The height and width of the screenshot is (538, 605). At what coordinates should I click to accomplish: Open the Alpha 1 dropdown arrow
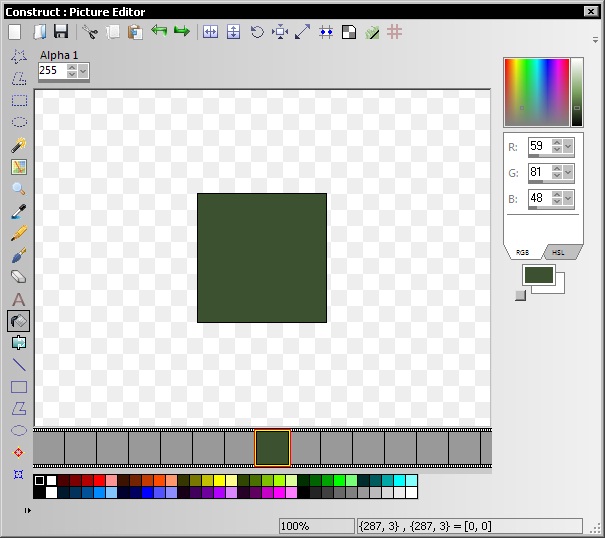pos(83,71)
